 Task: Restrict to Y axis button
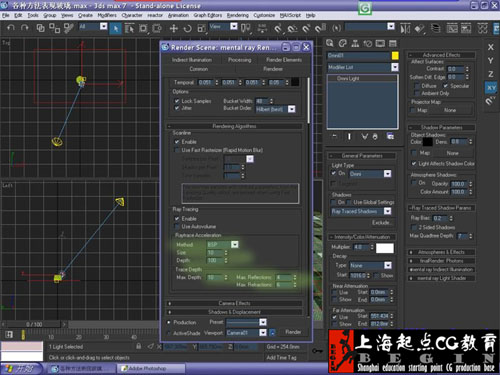[x=491, y=61]
